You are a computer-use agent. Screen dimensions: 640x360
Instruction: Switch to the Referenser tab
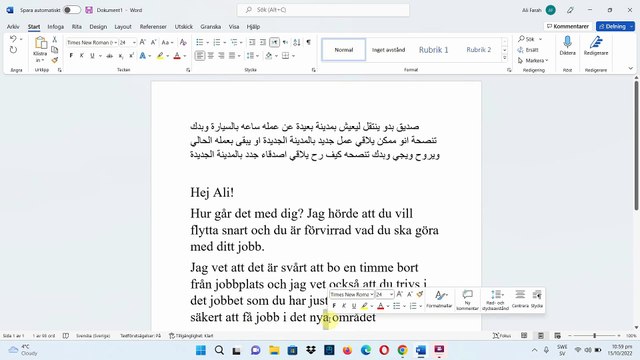click(153, 27)
